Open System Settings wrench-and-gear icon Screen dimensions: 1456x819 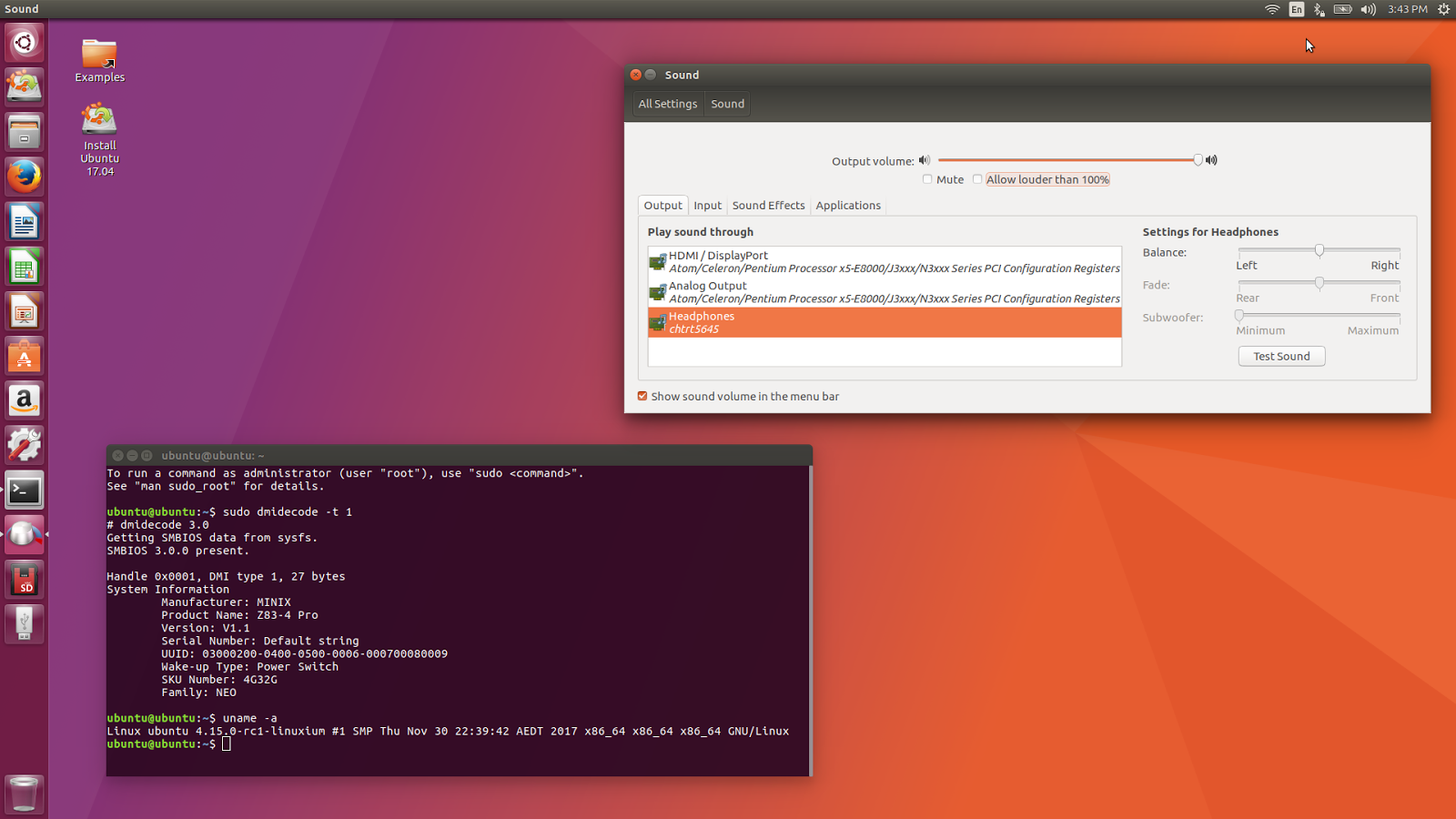coord(25,445)
